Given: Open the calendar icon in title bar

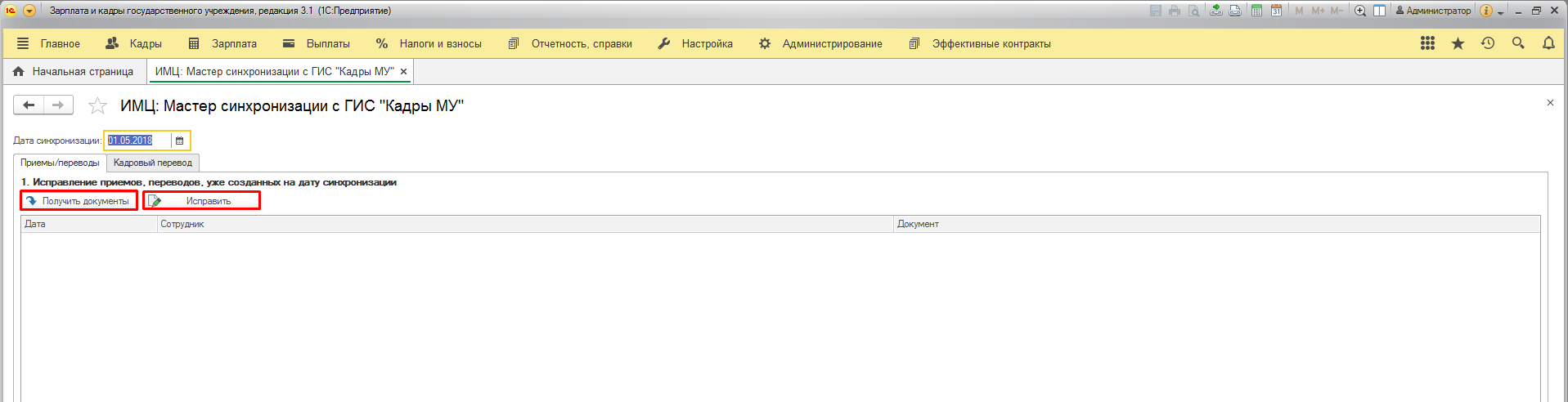Looking at the screenshot, I should [x=1276, y=11].
